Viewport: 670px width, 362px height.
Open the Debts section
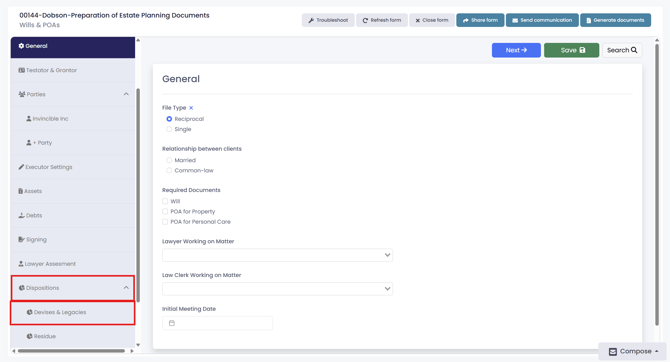pos(73,215)
